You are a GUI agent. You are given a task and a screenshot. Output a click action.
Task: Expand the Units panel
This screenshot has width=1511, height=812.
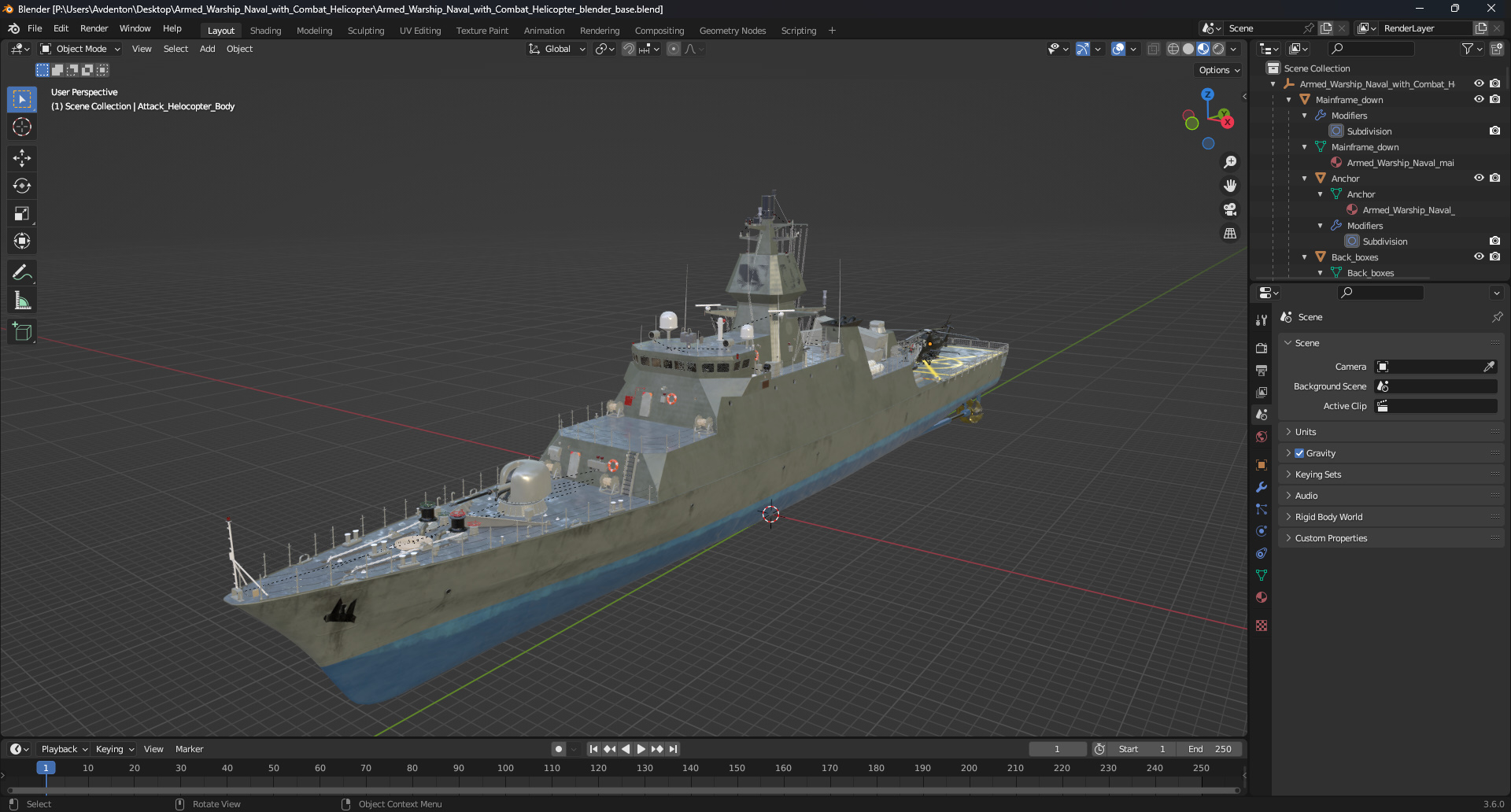click(1391, 432)
